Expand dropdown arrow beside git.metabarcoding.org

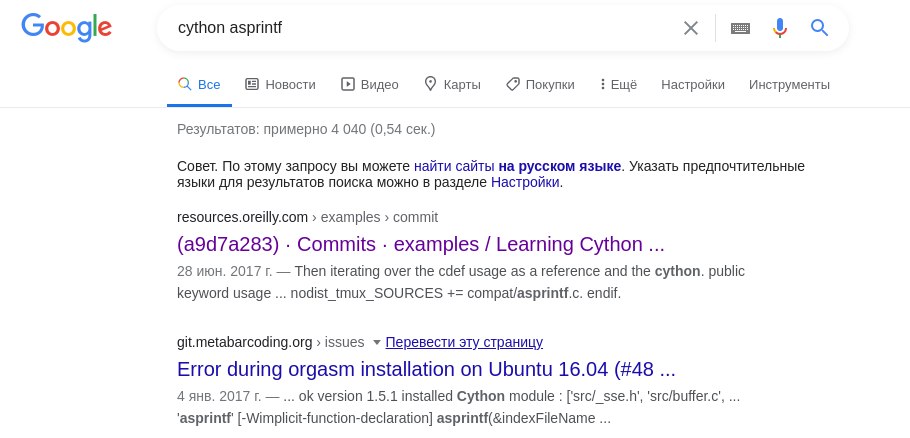(x=377, y=343)
